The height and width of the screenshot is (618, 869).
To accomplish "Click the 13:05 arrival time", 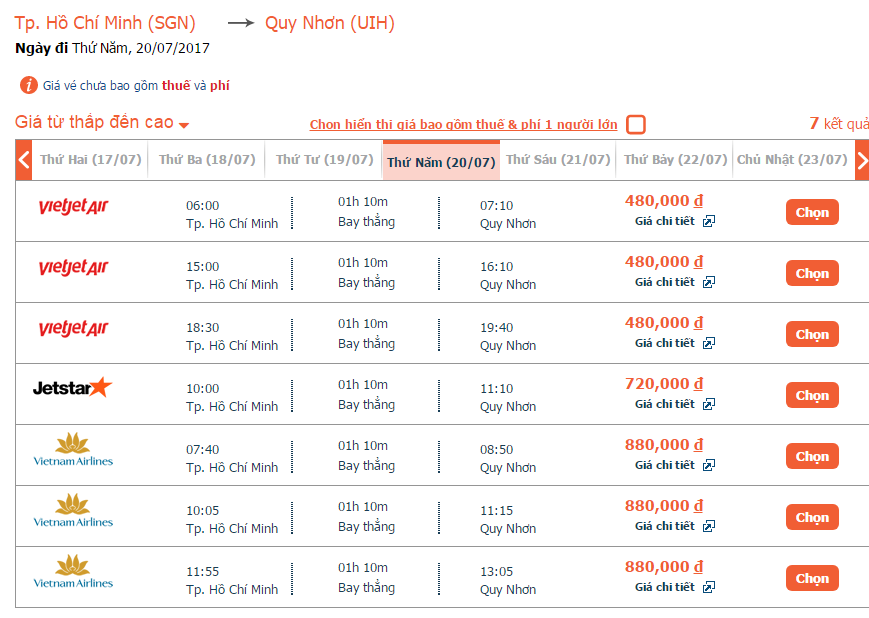I will (x=497, y=571).
